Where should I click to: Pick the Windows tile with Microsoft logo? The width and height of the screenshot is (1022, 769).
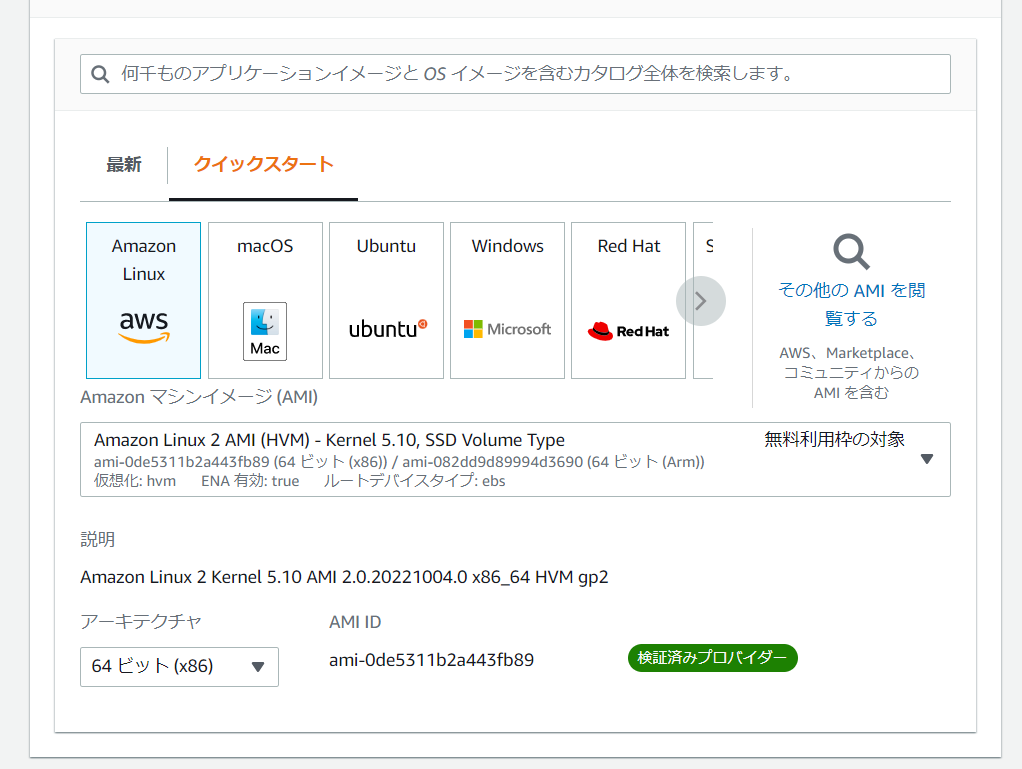[507, 300]
